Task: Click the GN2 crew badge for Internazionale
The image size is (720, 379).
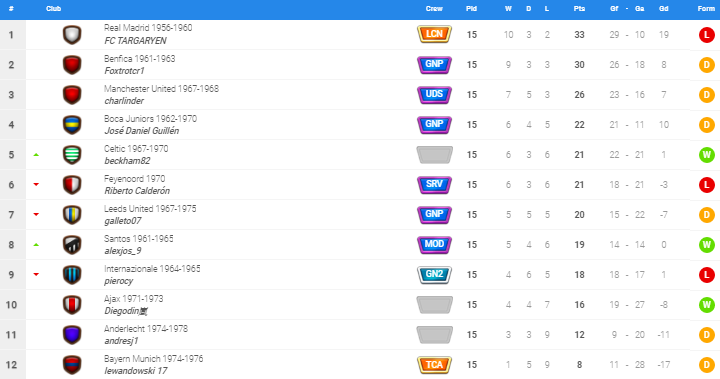Action: 434,275
